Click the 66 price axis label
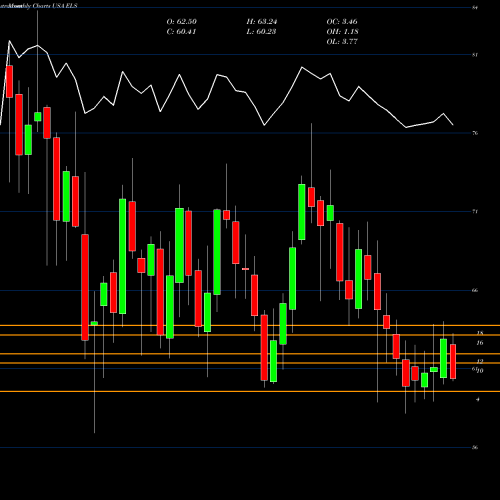Viewport: 500px width, 500px height. [475, 290]
